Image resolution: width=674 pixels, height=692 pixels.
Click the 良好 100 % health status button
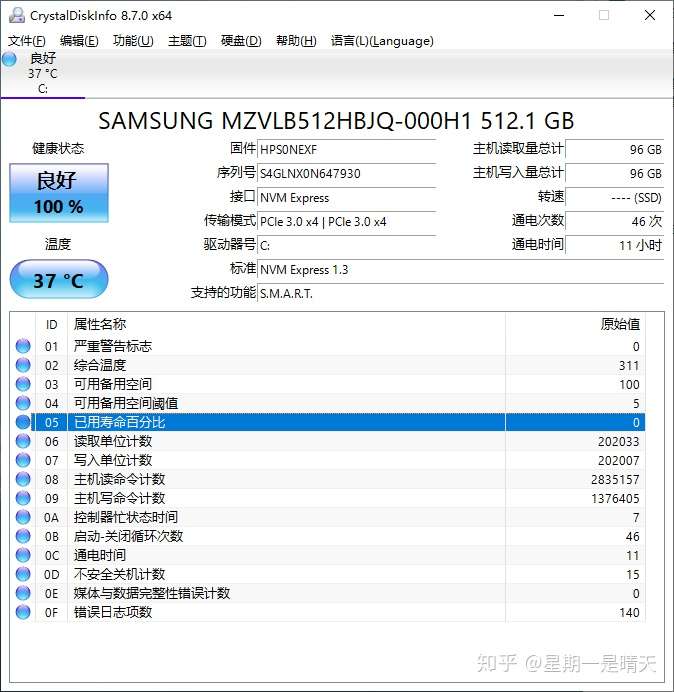coord(59,193)
